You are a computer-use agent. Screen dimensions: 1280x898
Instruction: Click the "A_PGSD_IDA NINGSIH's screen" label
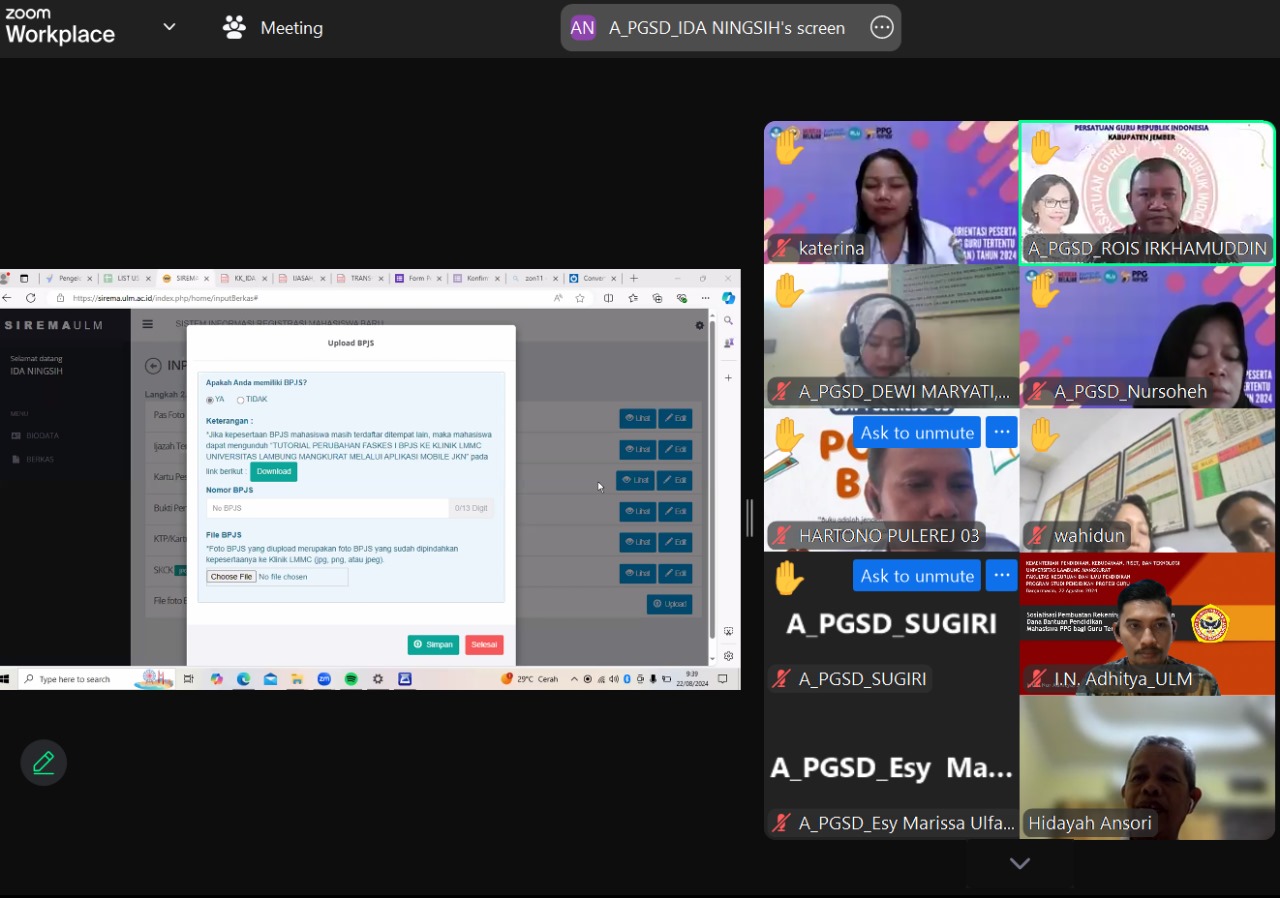click(727, 28)
